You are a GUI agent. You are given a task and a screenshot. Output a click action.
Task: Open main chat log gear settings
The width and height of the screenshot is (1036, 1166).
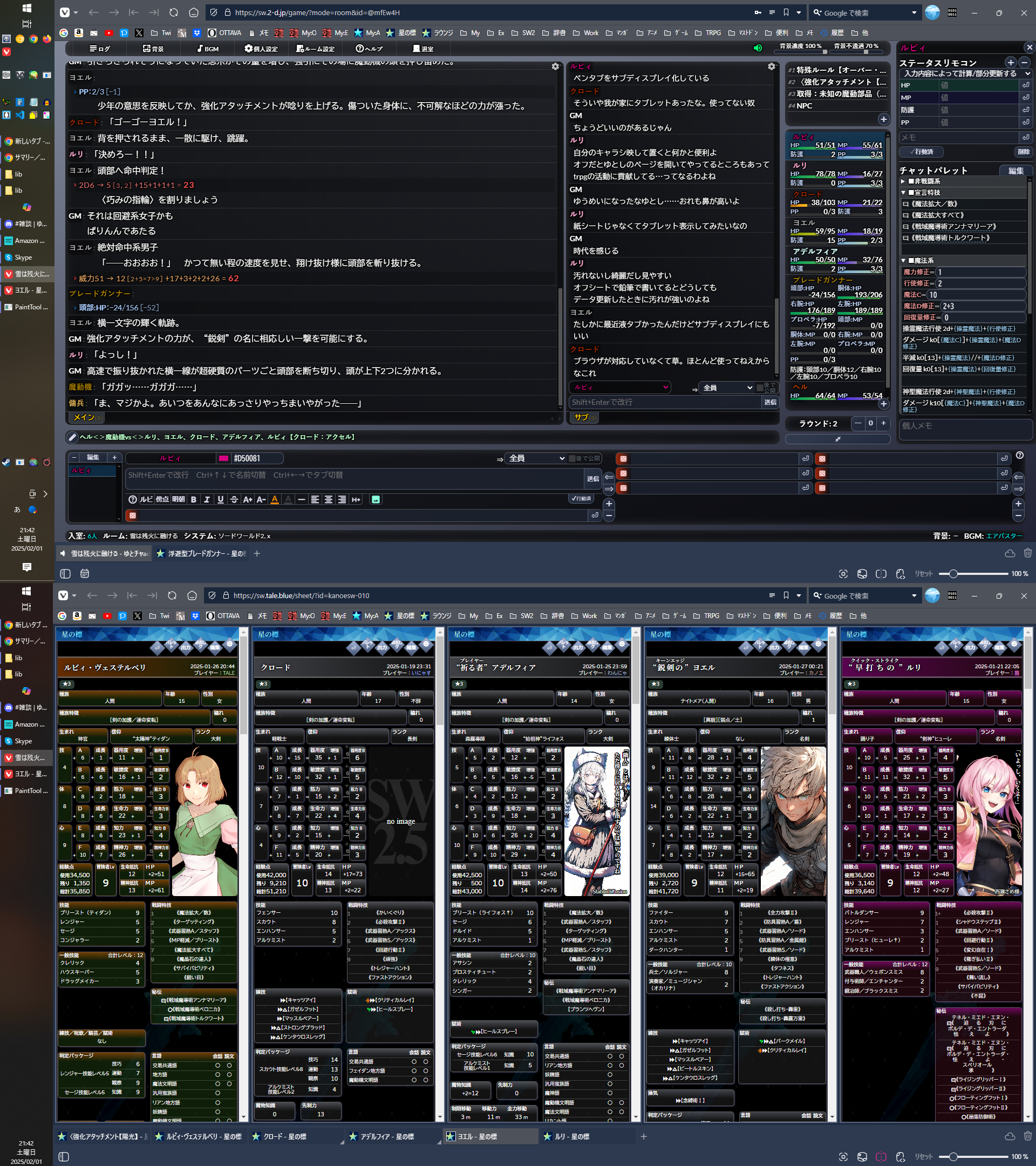click(555, 67)
